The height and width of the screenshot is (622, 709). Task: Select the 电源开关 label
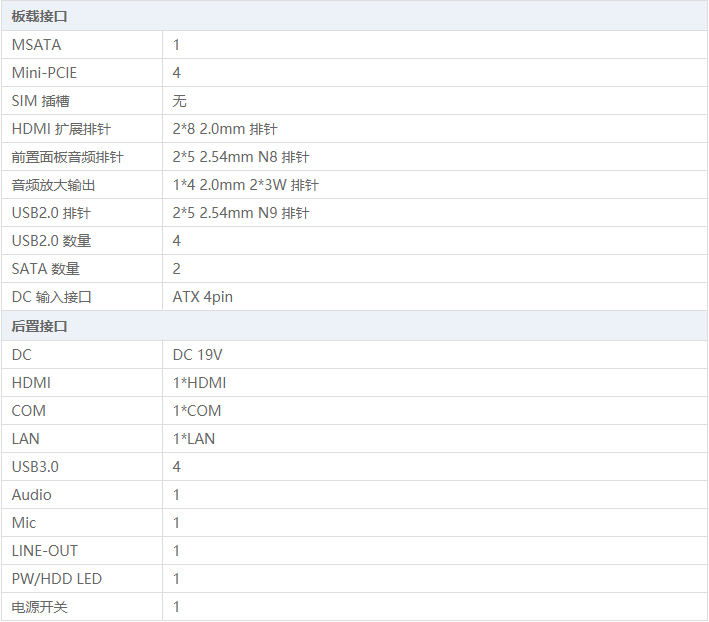point(40,607)
